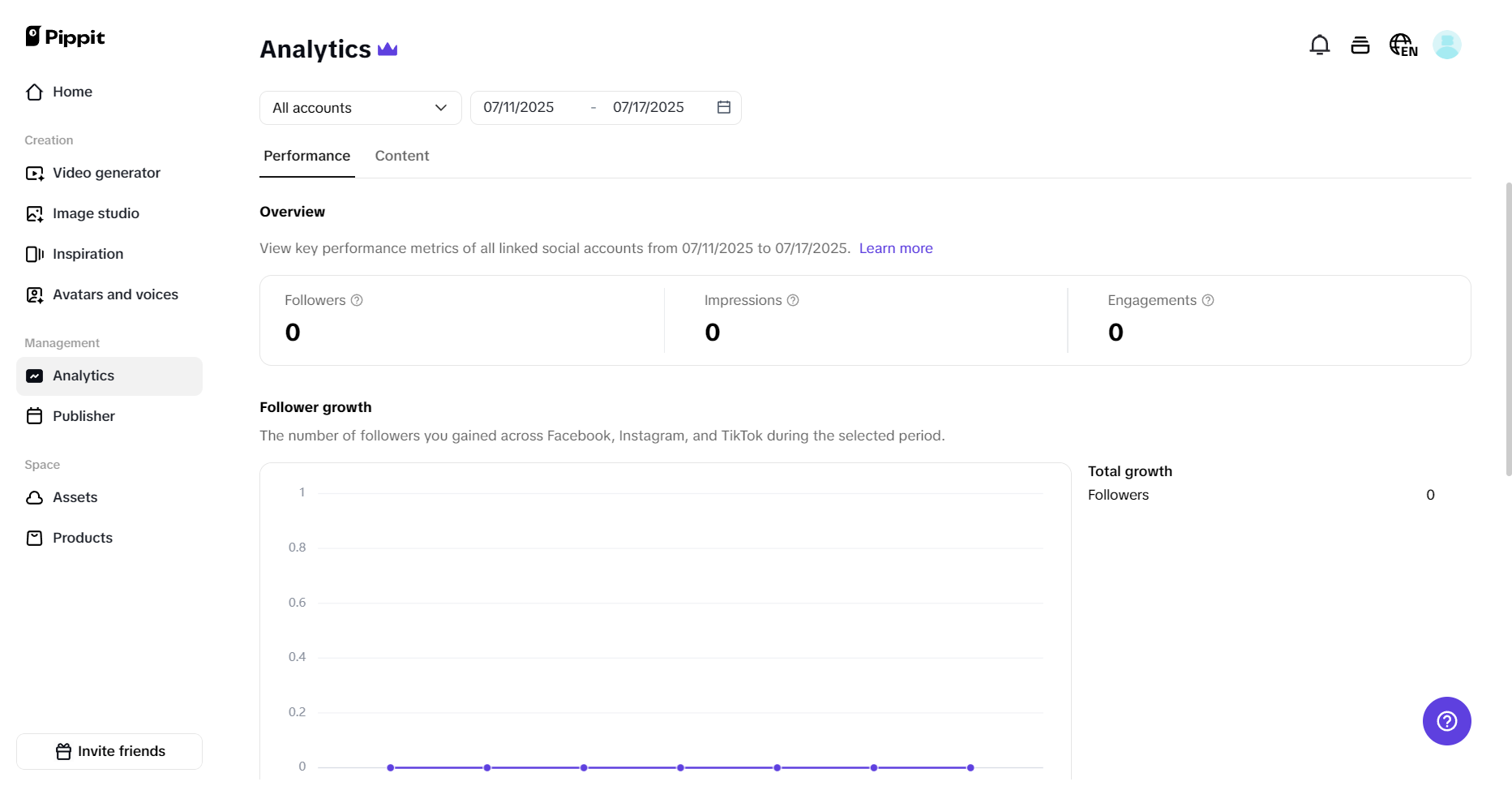Image resolution: width=1512 pixels, height=786 pixels.
Task: Select the Publisher section
Action: pos(84,416)
